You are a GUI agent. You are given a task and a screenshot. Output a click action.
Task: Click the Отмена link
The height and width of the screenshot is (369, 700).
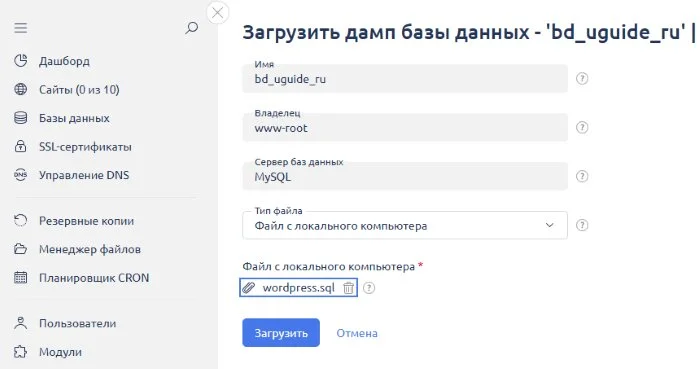[357, 333]
